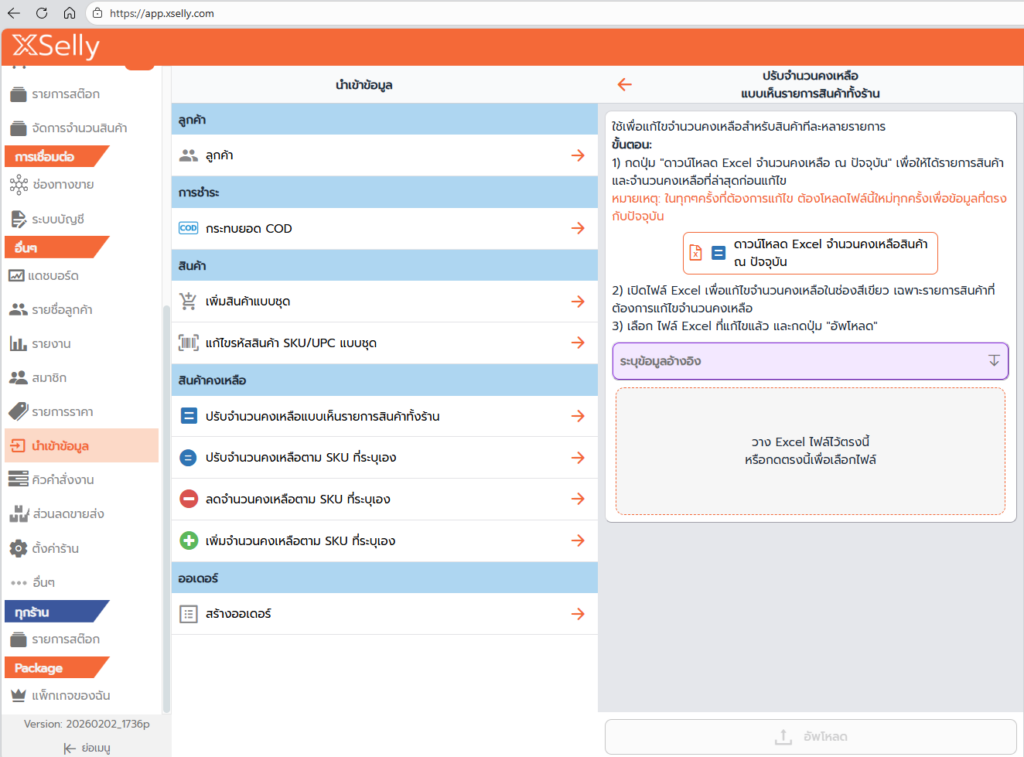Click the customers people icon in import list
This screenshot has height=757, width=1024.
(x=189, y=156)
